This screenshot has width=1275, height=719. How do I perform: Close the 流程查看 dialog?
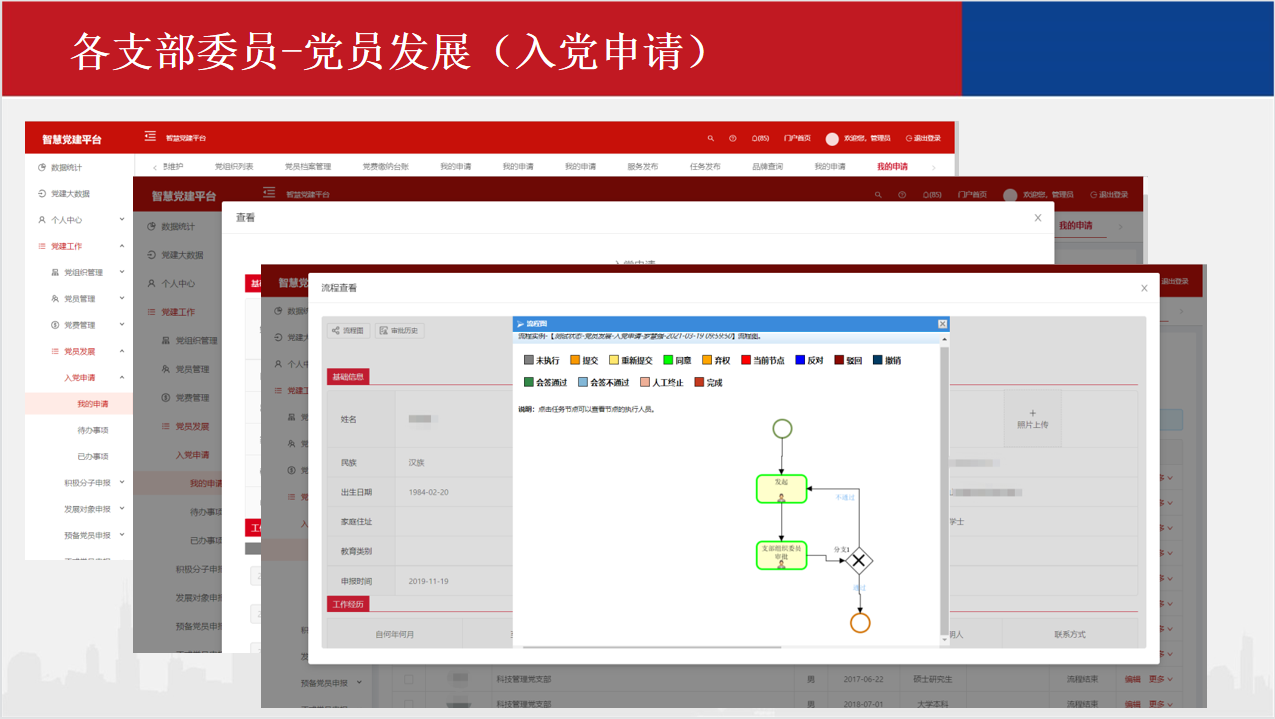pos(1144,288)
